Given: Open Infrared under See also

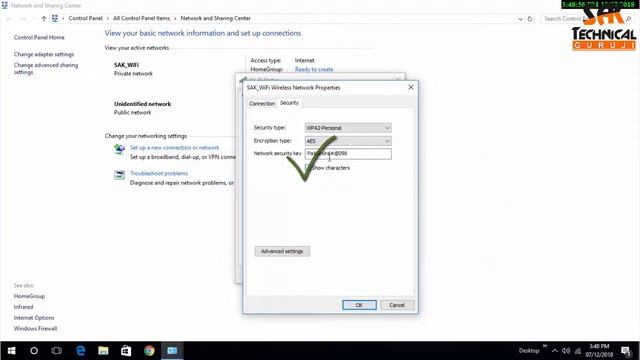Looking at the screenshot, I should pos(23,307).
